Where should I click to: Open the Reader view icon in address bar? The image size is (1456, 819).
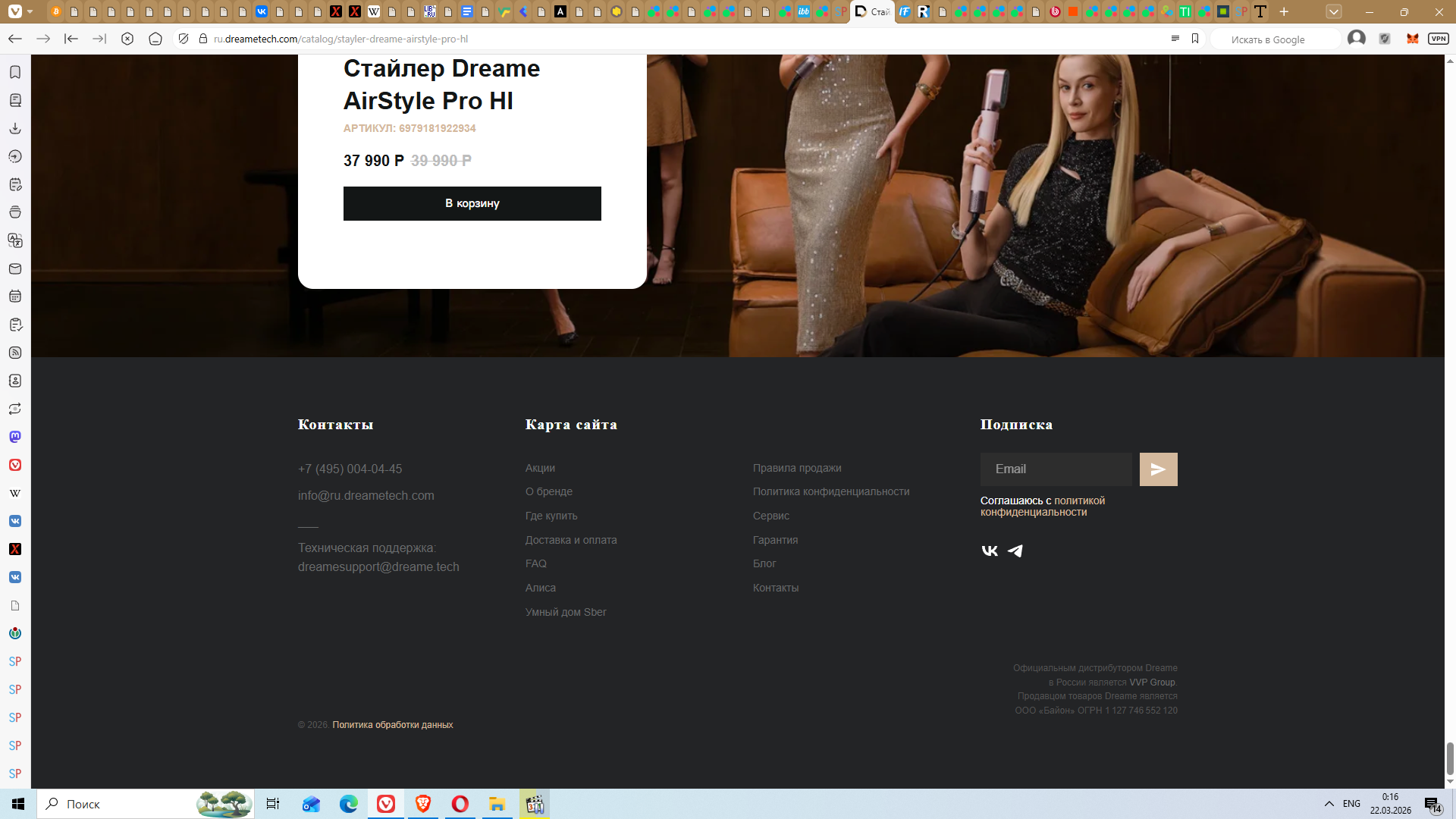click(x=1175, y=39)
